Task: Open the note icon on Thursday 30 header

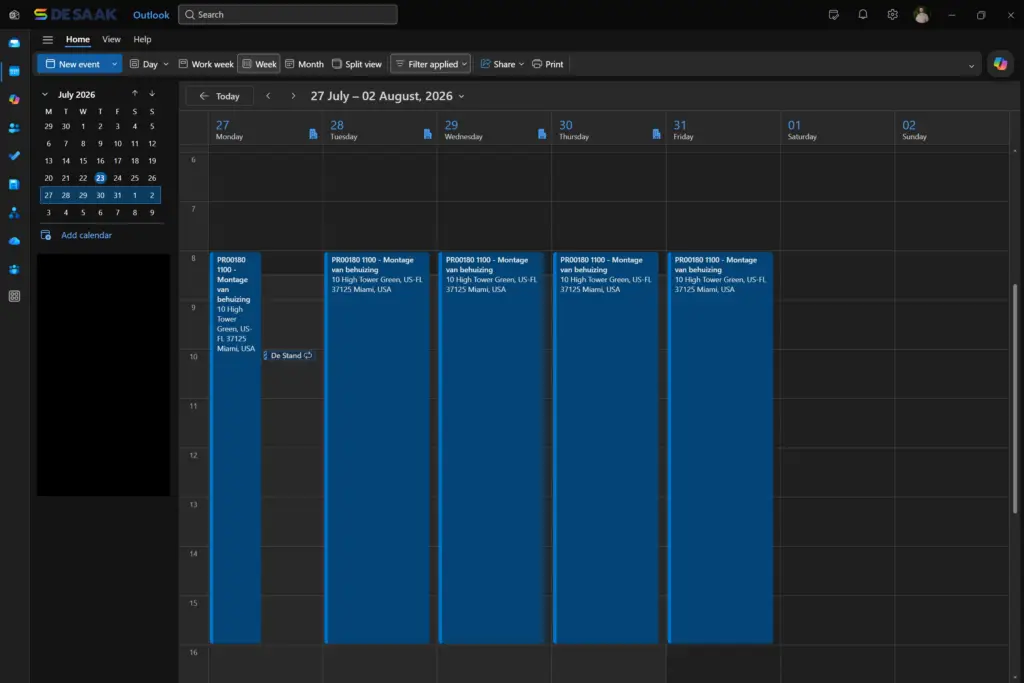Action: [656, 134]
